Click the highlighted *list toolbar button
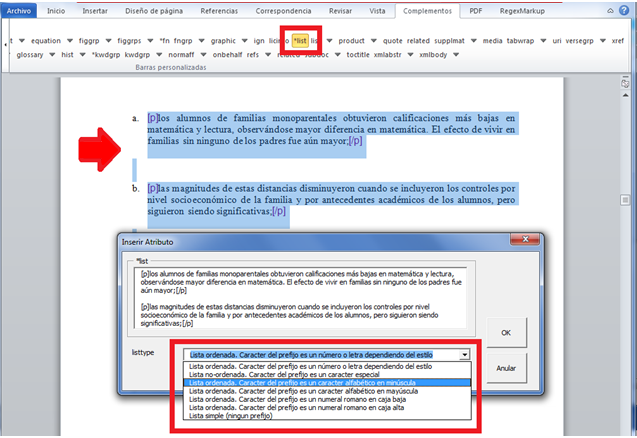 299,42
